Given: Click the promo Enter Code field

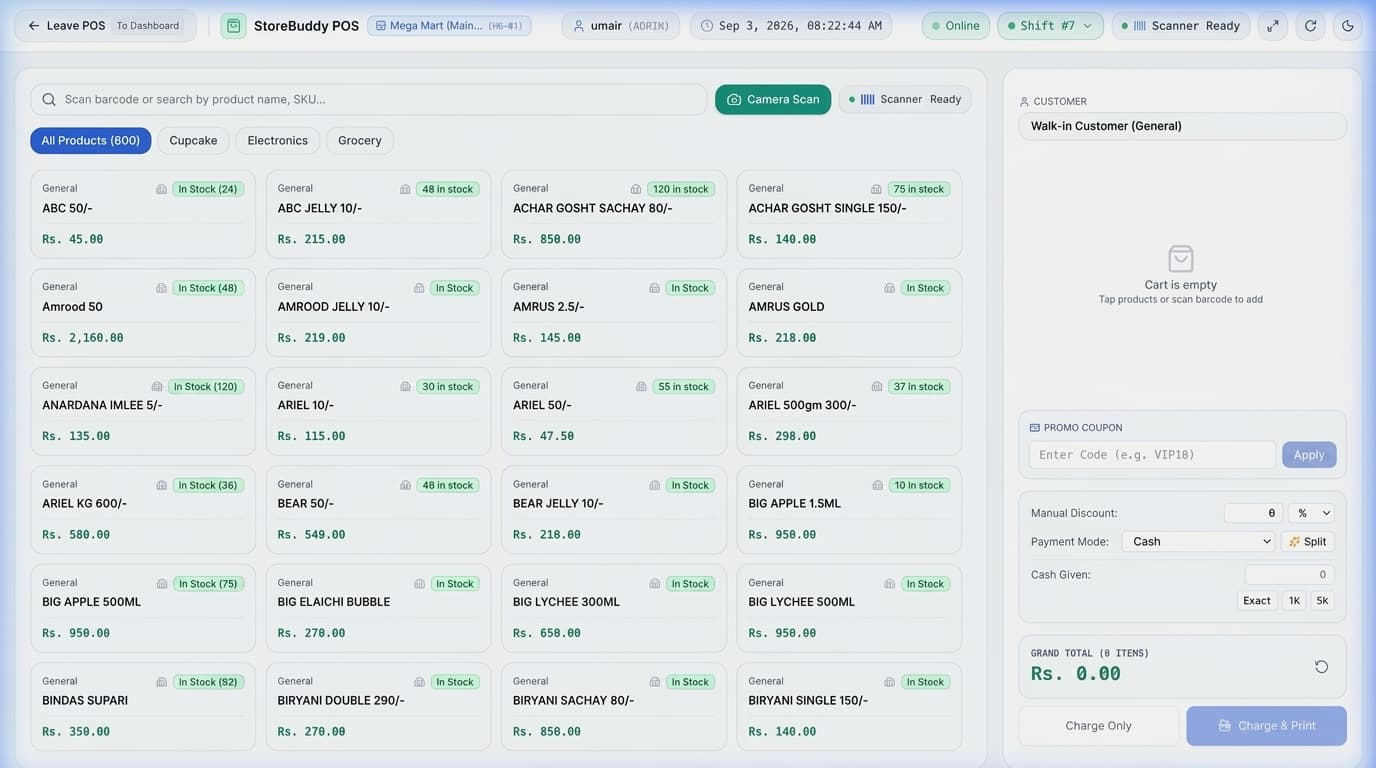Looking at the screenshot, I should point(1152,455).
